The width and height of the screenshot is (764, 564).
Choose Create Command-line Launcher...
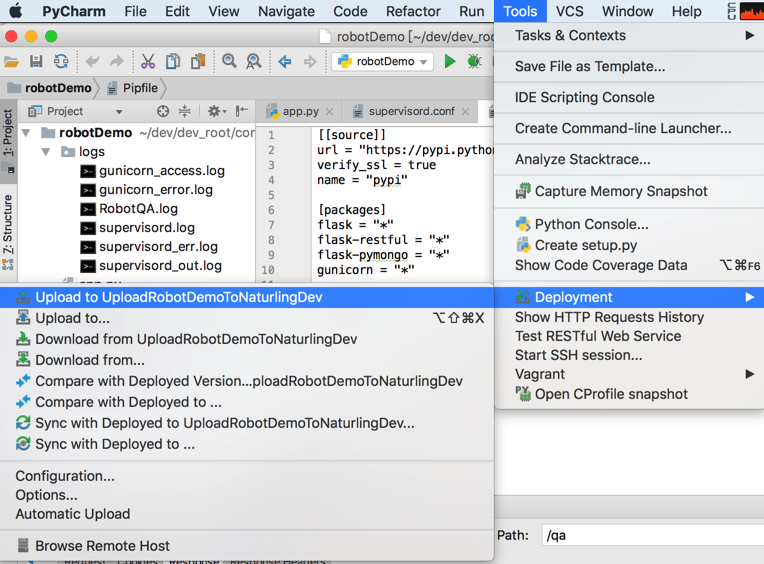(x=629, y=128)
